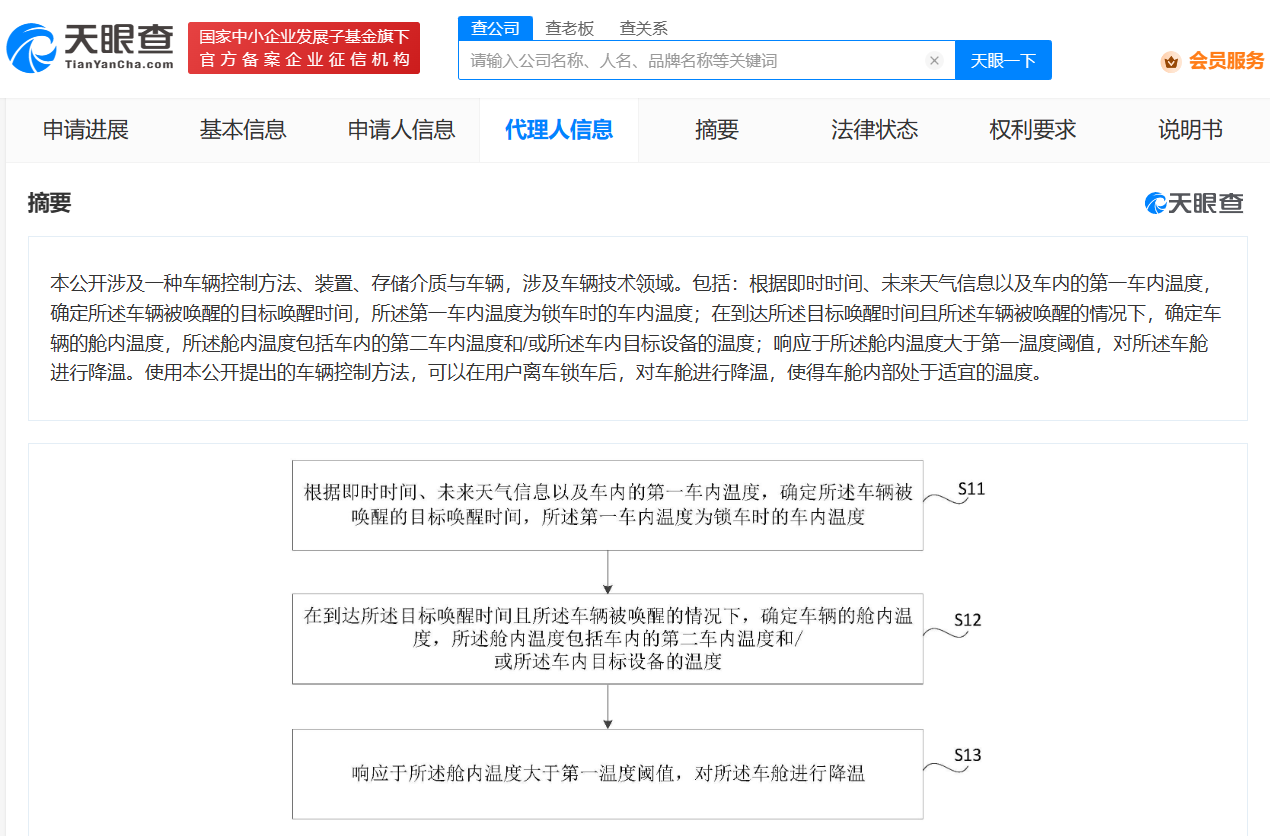Screen dimensions: 1270x836
Task: Click the 天眼查 watermark logo beside 摘要
Action: [1194, 203]
